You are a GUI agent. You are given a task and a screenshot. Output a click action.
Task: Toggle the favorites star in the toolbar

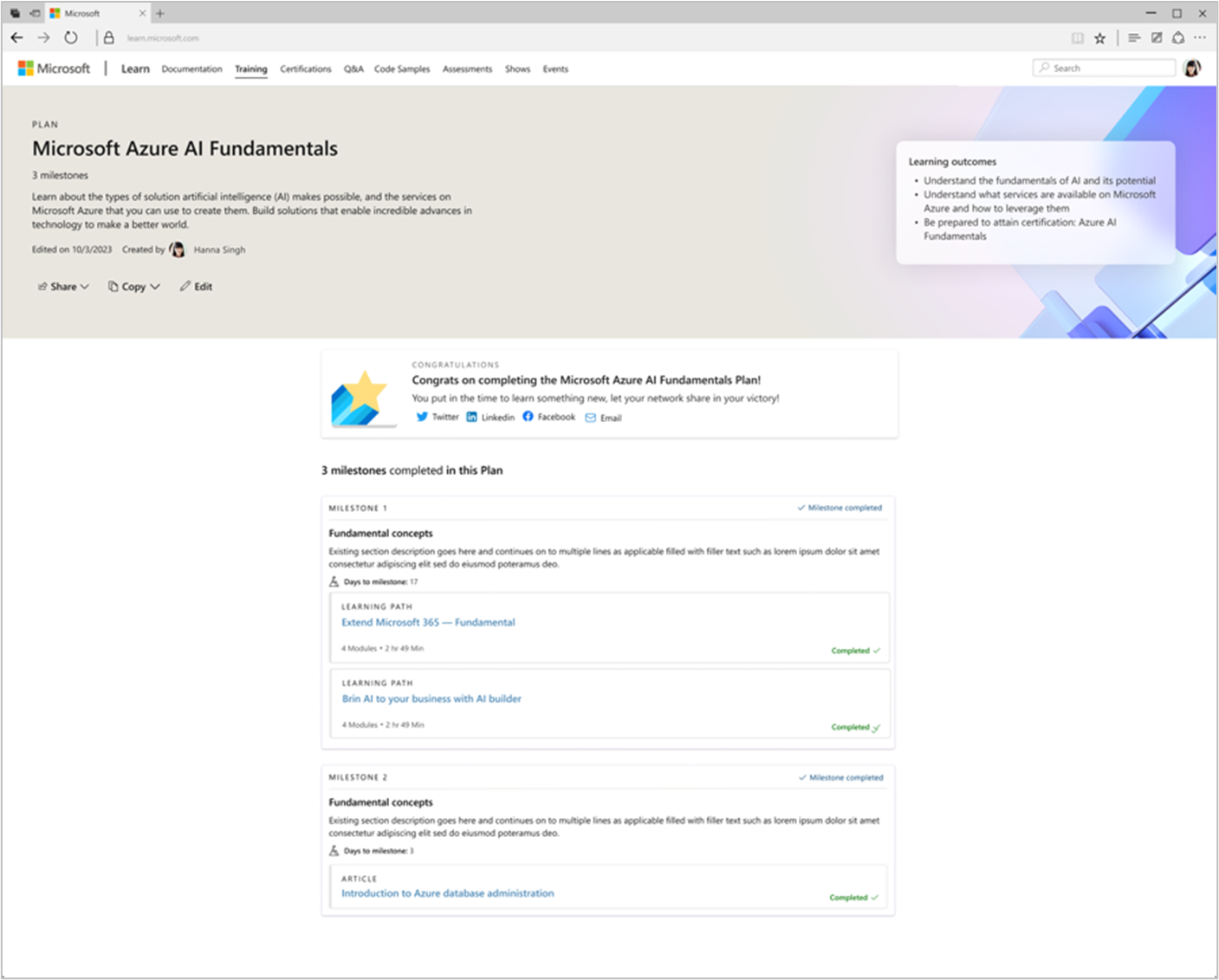[1100, 38]
